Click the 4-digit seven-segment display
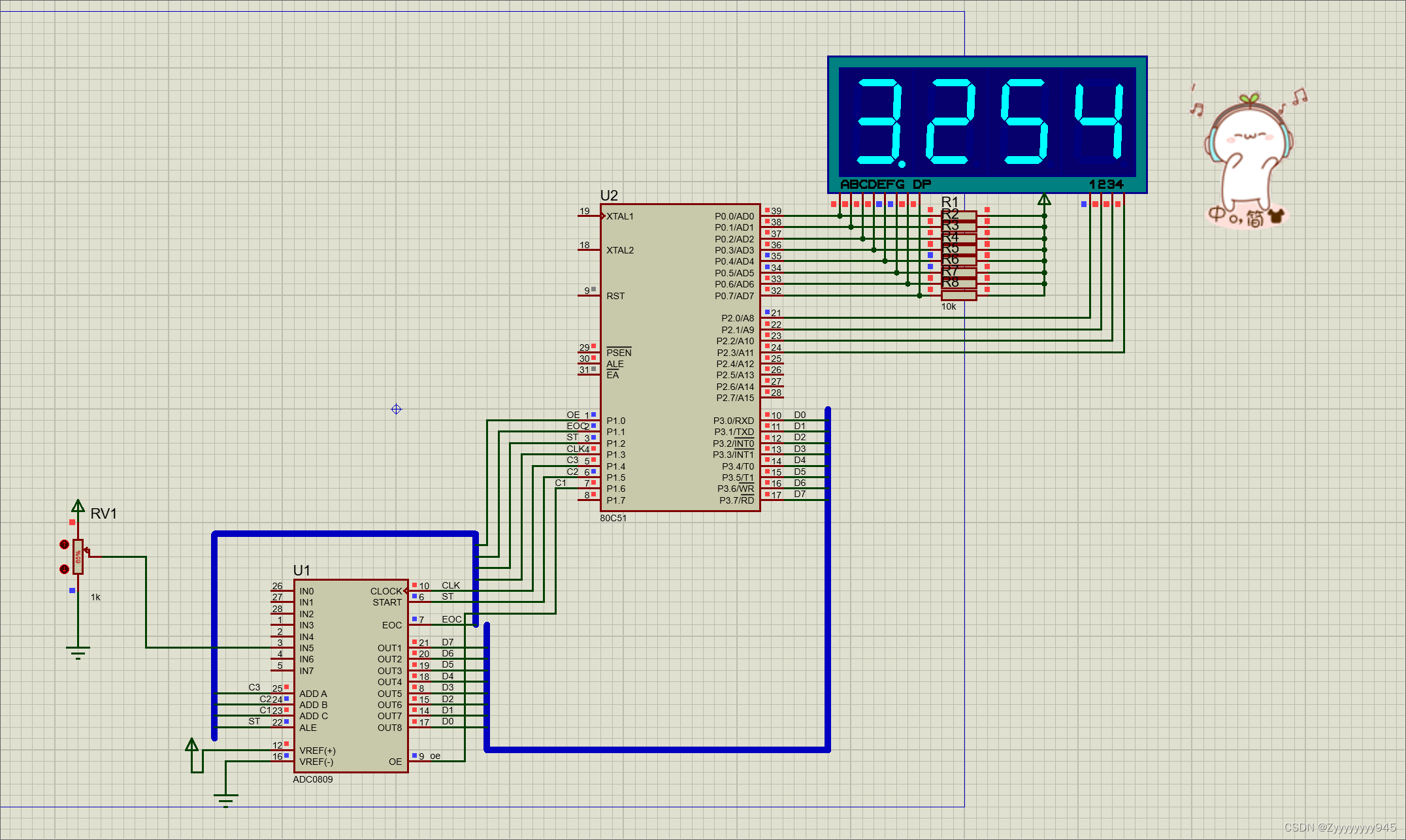Image resolution: width=1406 pixels, height=840 pixels. 987,124
